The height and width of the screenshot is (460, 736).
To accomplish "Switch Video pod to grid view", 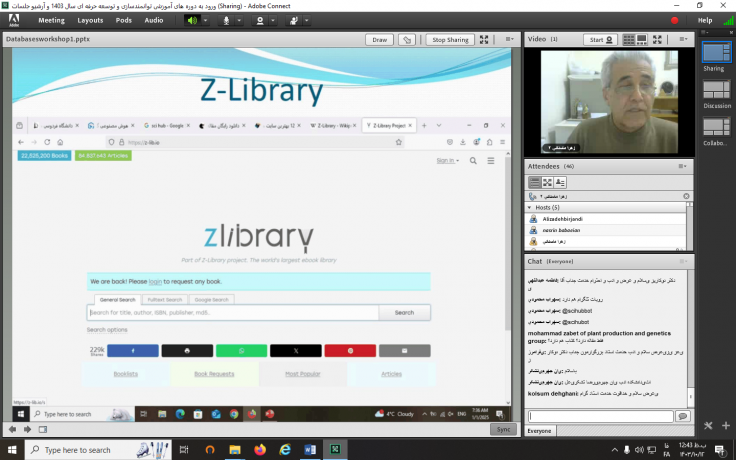I will tap(629, 40).
